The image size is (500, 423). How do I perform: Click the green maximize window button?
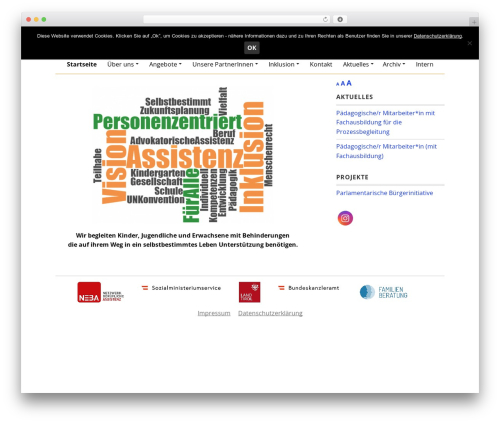(44, 19)
